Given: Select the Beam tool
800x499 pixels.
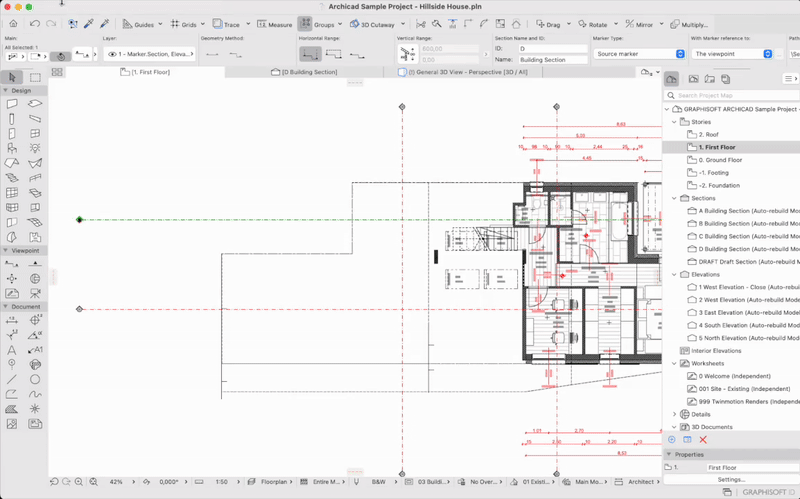Looking at the screenshot, I should point(35,119).
